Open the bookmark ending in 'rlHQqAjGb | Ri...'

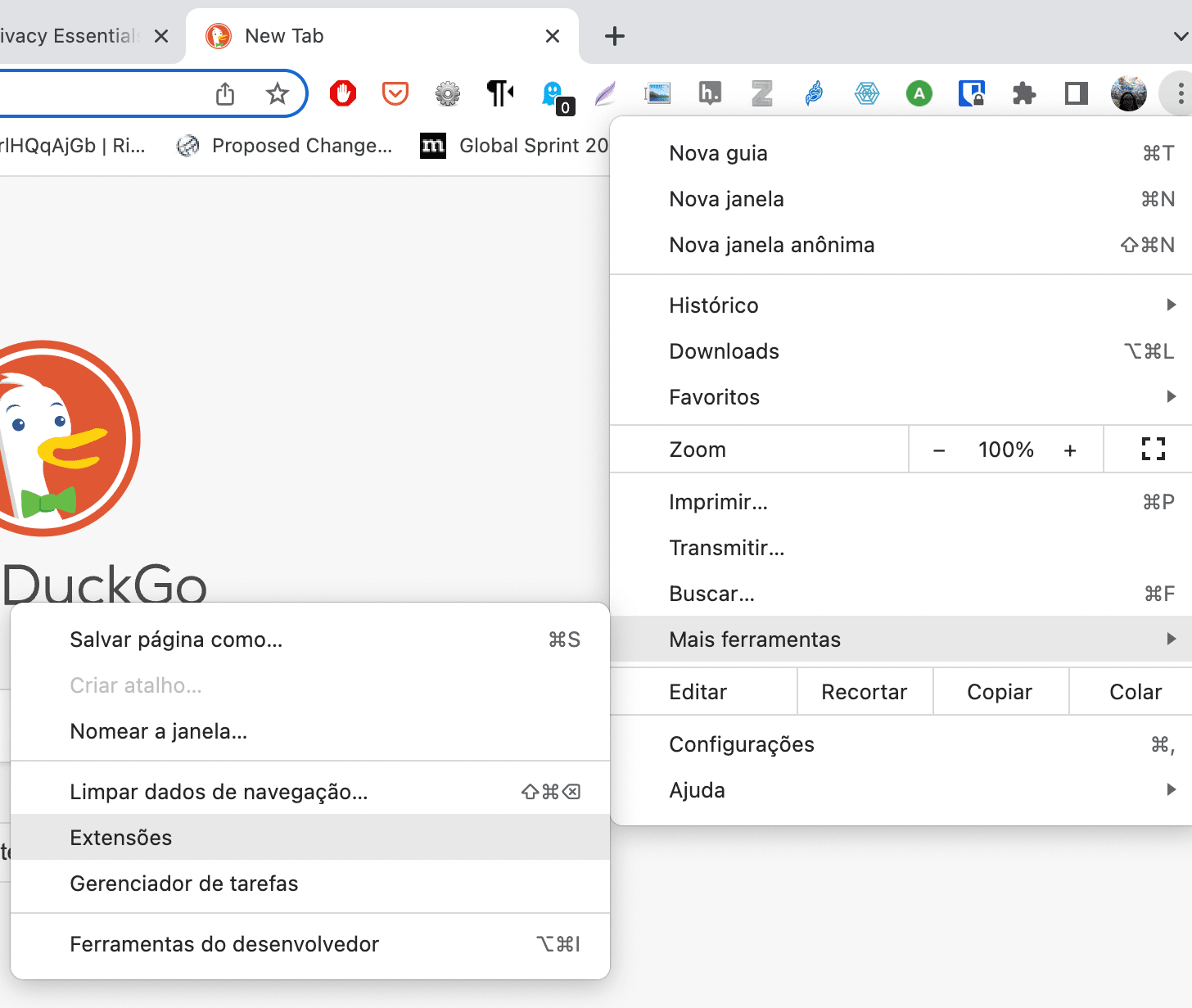(73, 146)
